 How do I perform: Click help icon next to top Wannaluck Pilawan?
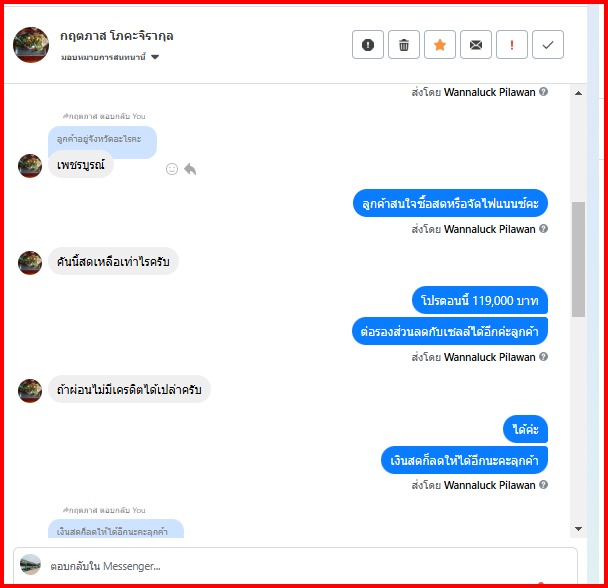pos(544,92)
